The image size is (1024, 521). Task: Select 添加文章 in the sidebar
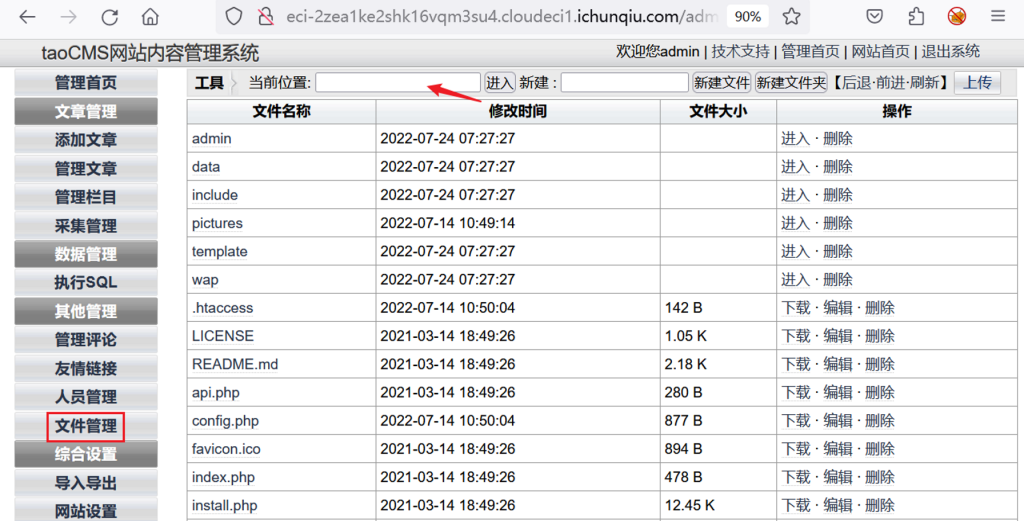[x=86, y=140]
